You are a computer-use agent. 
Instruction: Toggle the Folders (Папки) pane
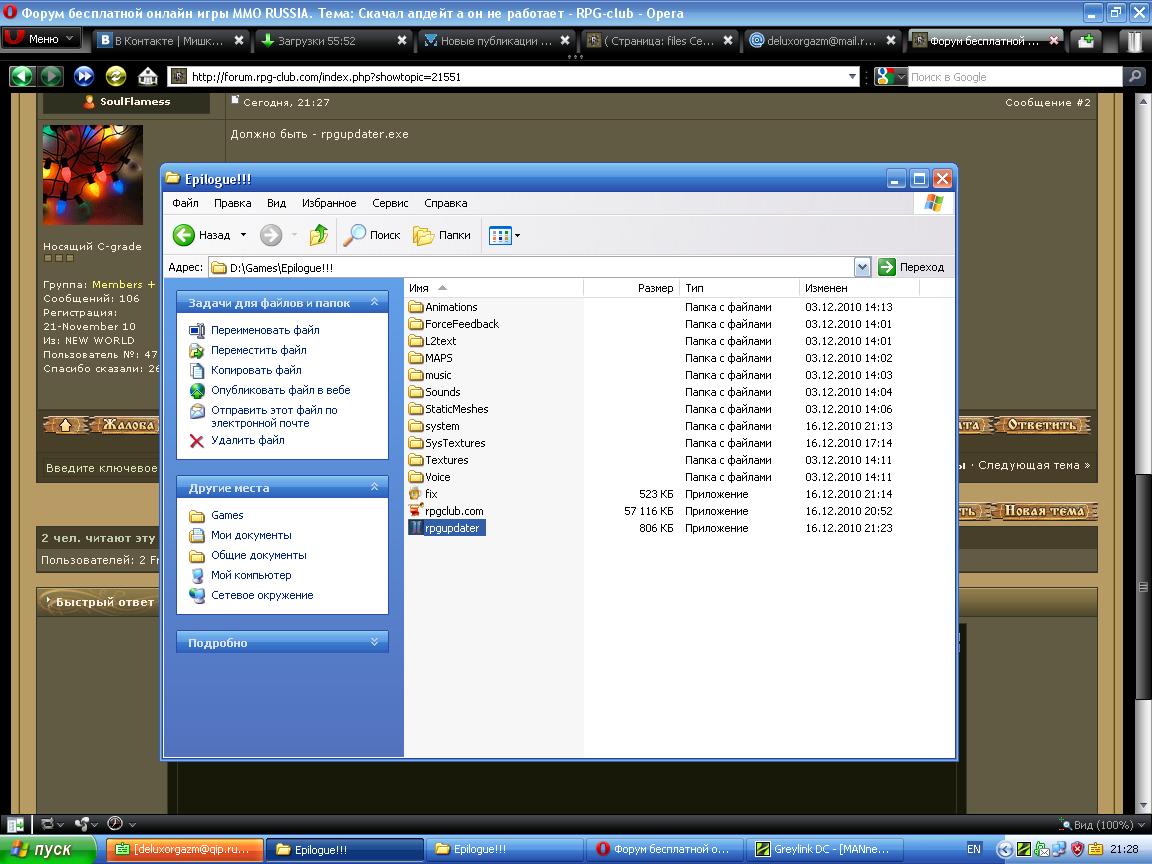coord(441,235)
